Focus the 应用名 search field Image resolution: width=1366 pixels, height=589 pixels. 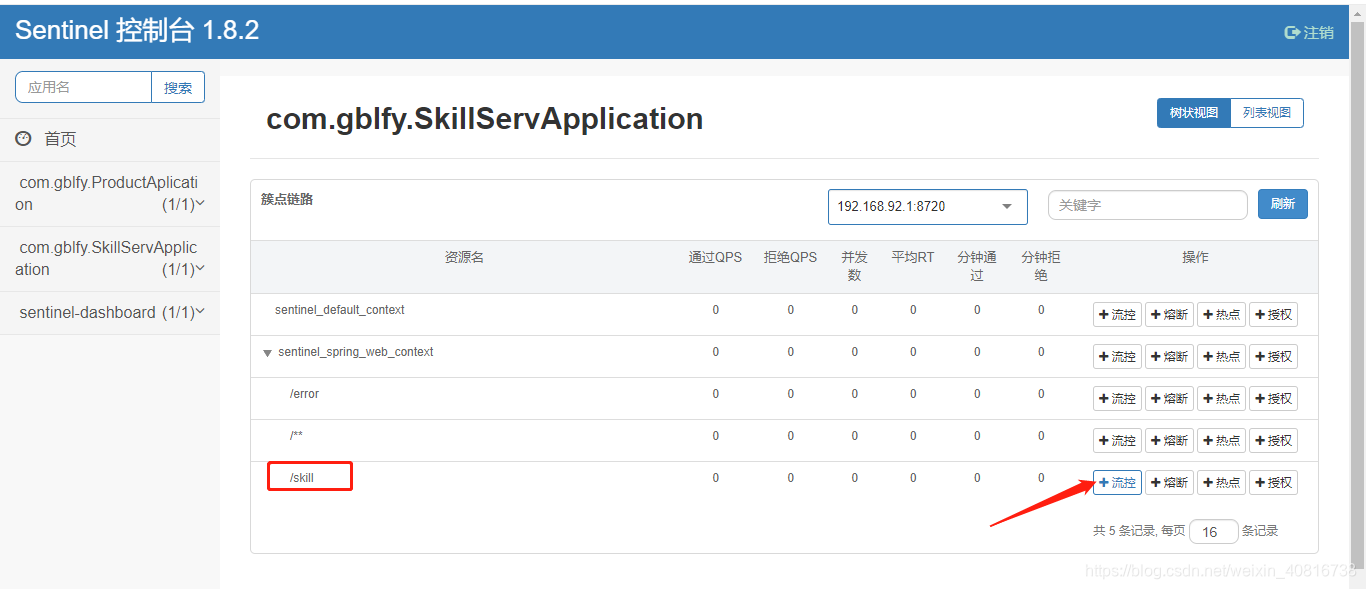pyautogui.click(x=84, y=87)
